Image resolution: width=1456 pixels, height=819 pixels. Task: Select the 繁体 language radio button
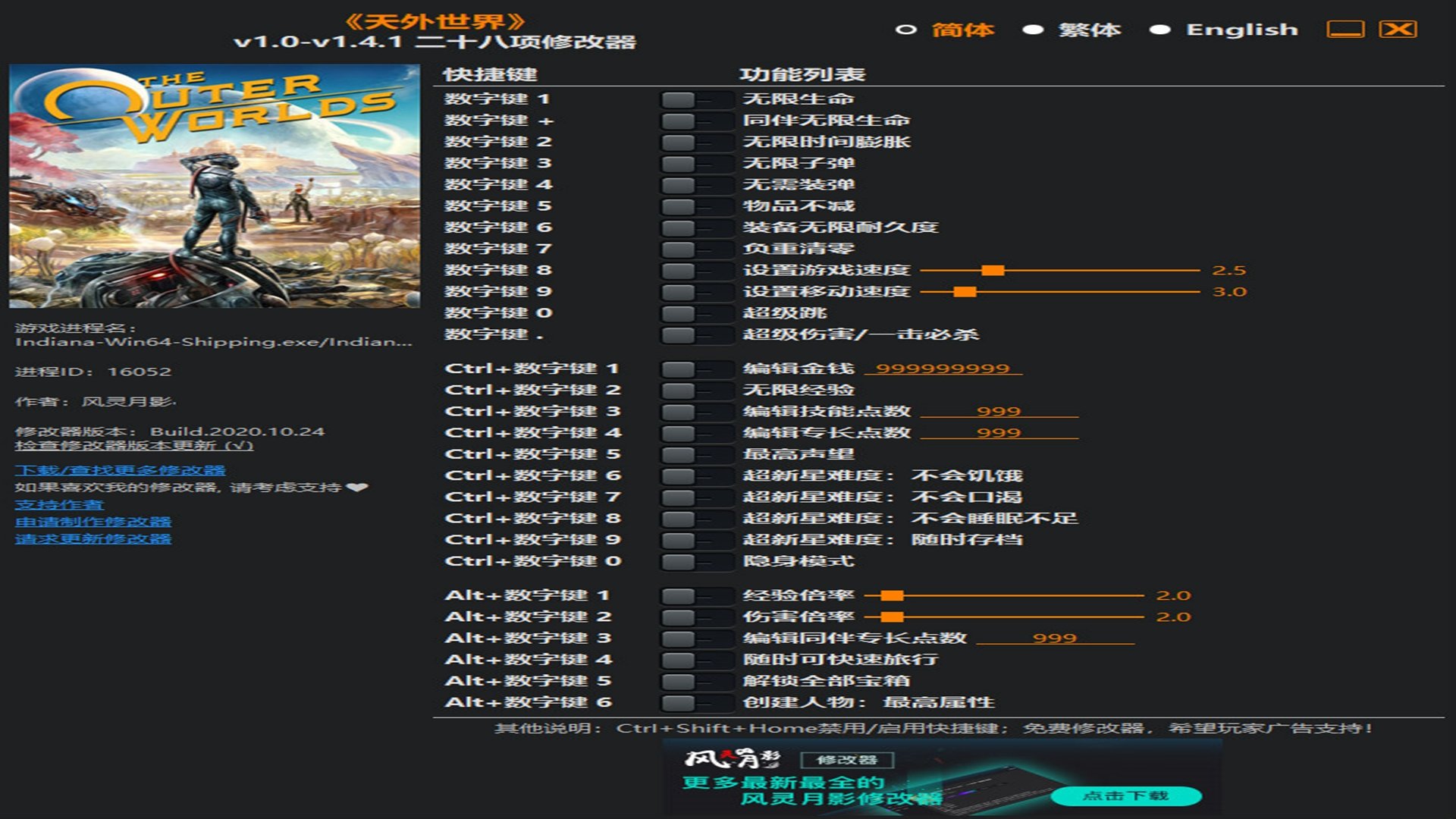pyautogui.click(x=1032, y=30)
